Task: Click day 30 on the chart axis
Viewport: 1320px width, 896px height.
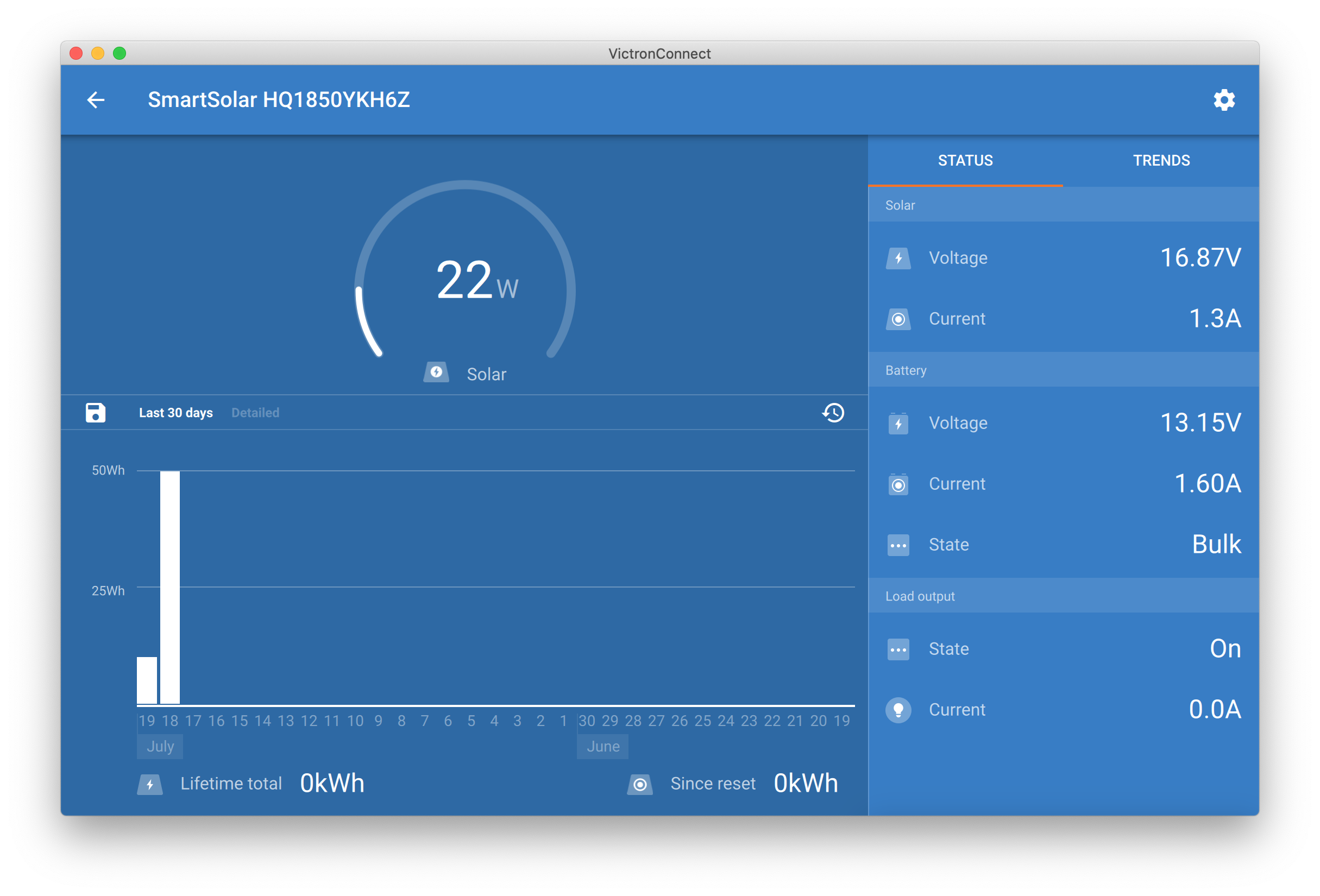Action: [x=586, y=721]
